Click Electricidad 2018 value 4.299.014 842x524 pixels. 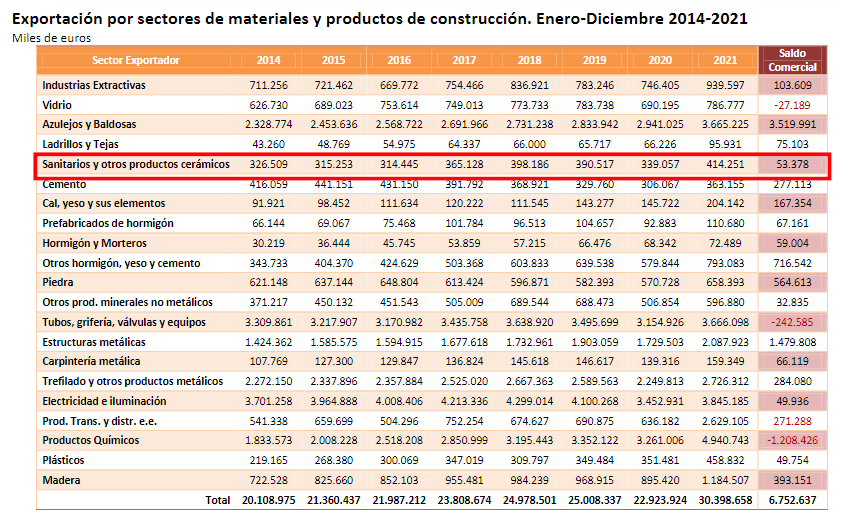pos(529,401)
